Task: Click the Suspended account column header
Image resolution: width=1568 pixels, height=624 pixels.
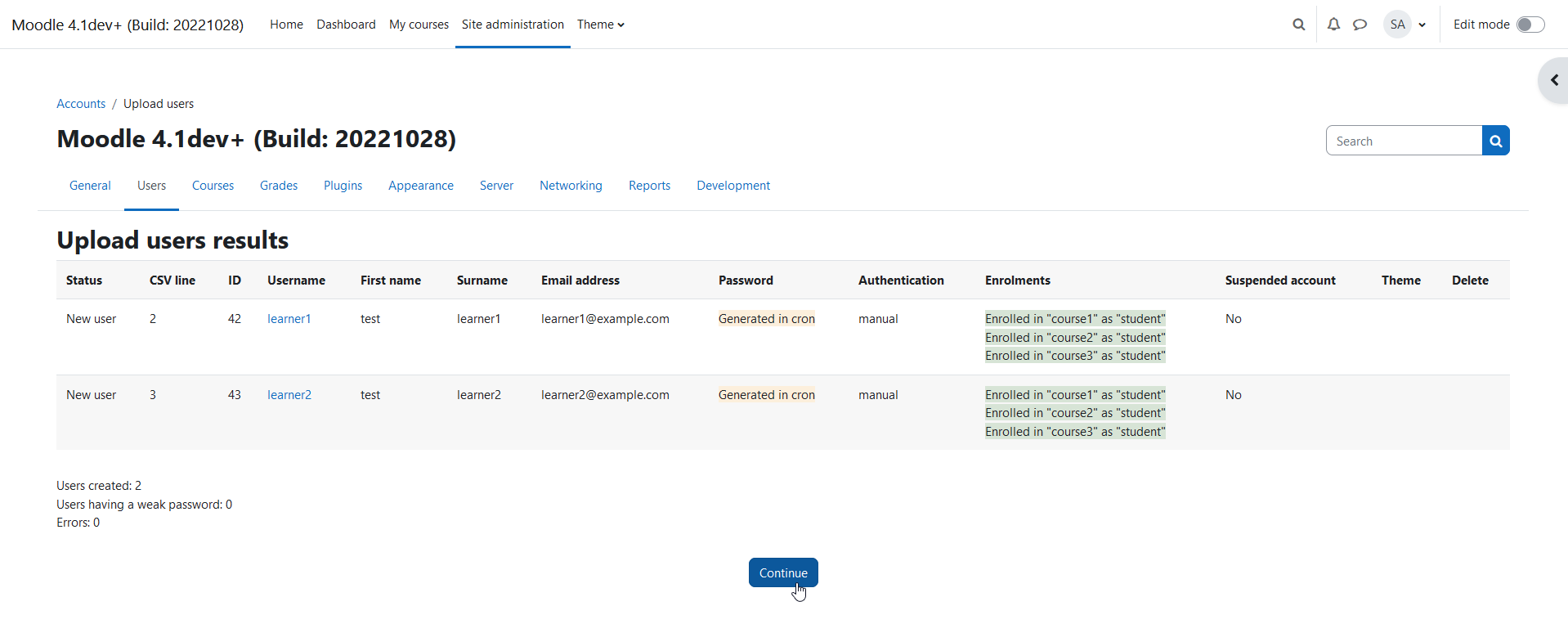Action: (1280, 281)
